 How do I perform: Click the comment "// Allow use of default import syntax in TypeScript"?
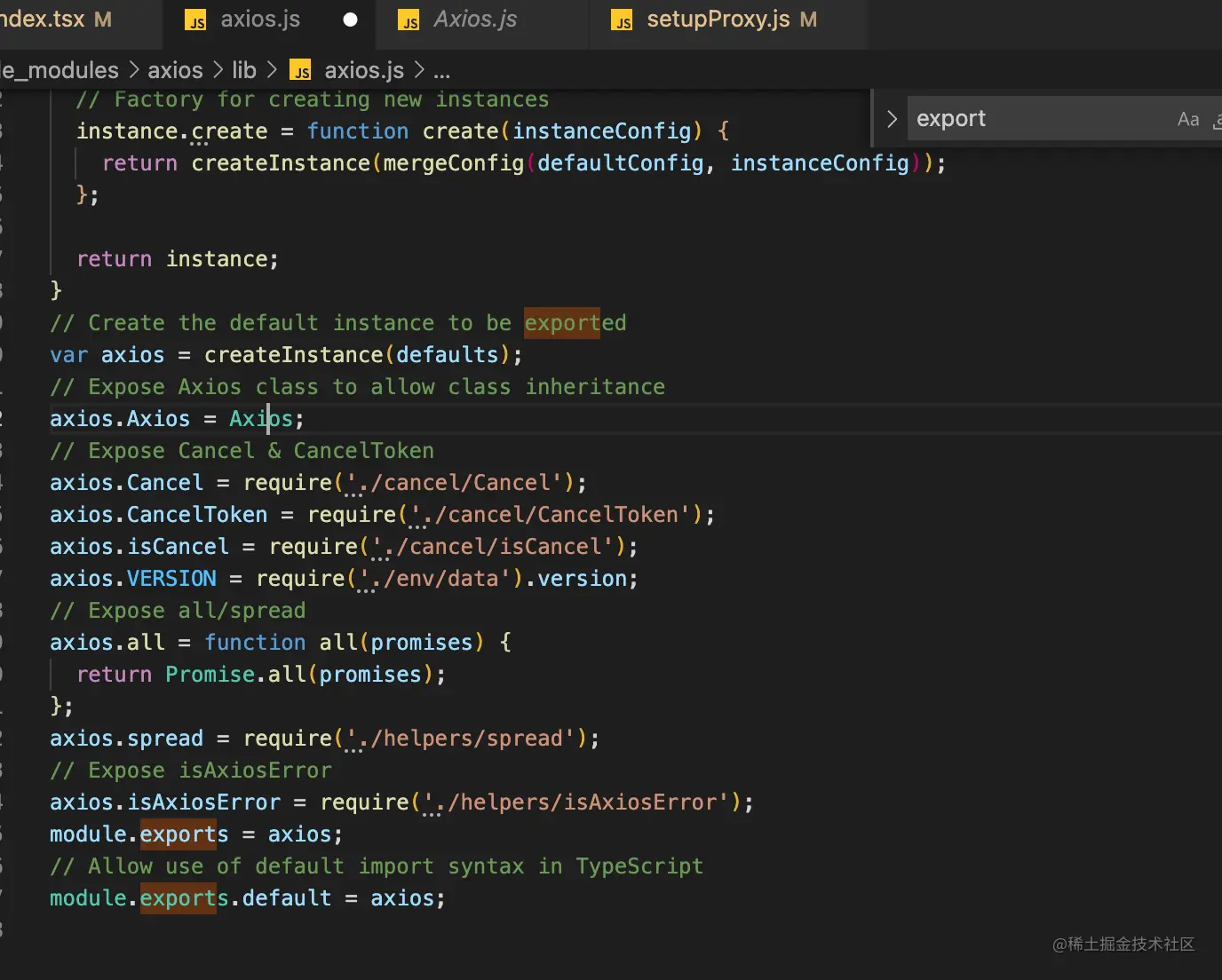pos(377,866)
